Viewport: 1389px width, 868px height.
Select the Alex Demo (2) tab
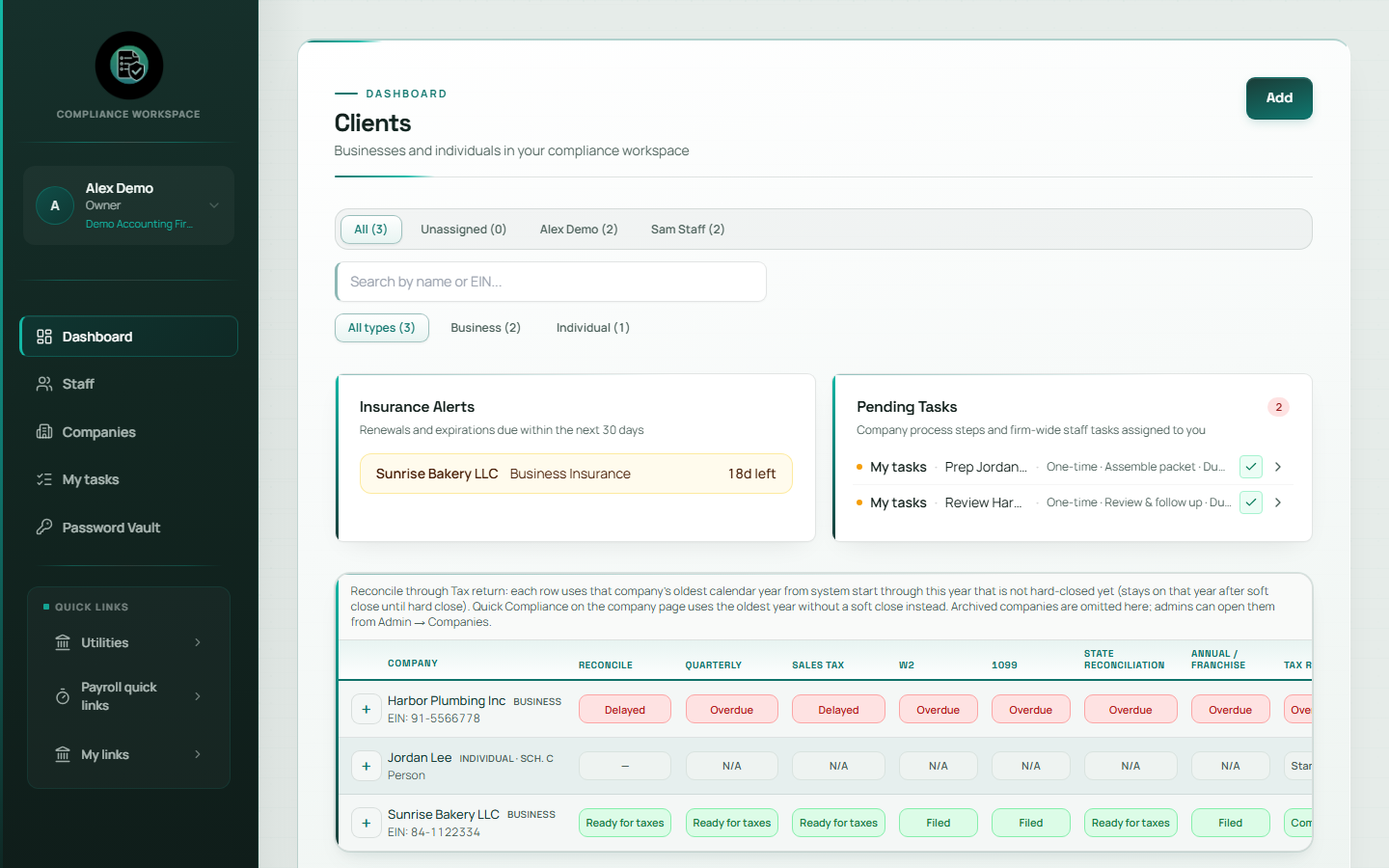(579, 230)
